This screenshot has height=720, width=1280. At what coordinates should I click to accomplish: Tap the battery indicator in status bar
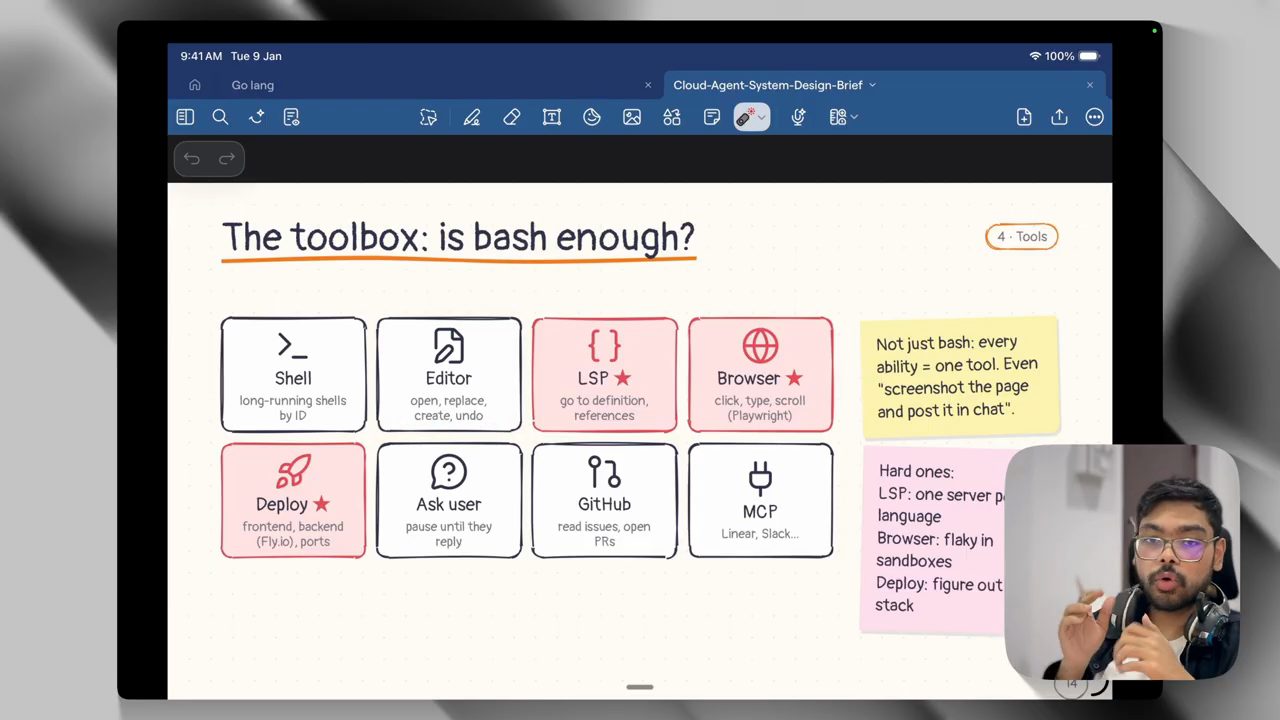click(1088, 56)
